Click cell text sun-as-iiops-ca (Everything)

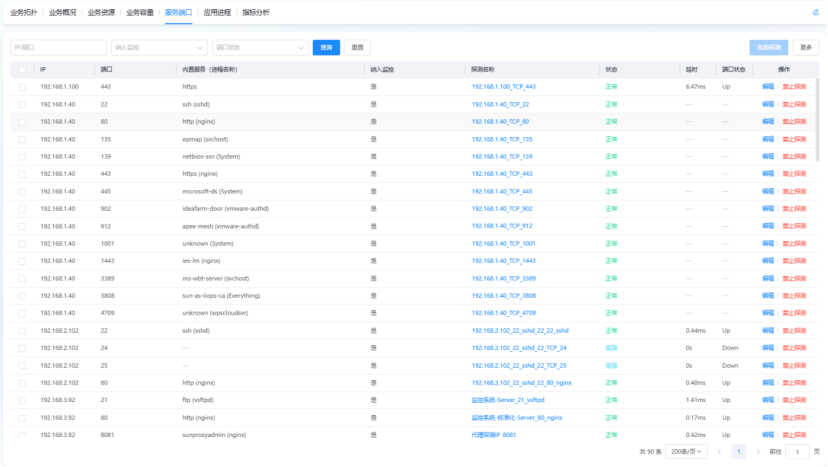pyautogui.click(x=221, y=296)
